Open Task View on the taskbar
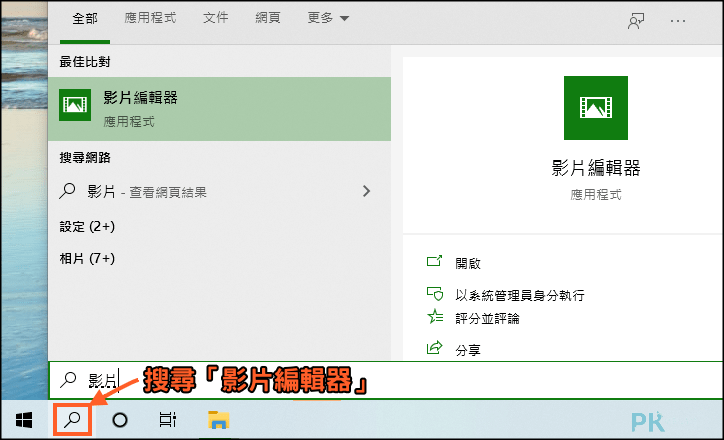Image resolution: width=724 pixels, height=440 pixels. click(x=167, y=420)
